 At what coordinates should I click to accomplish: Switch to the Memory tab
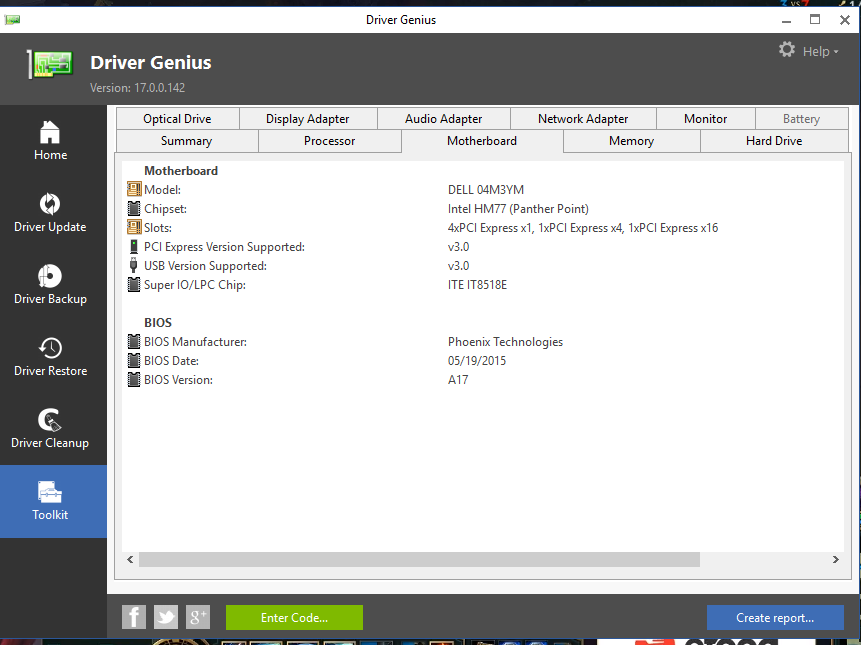pos(631,141)
